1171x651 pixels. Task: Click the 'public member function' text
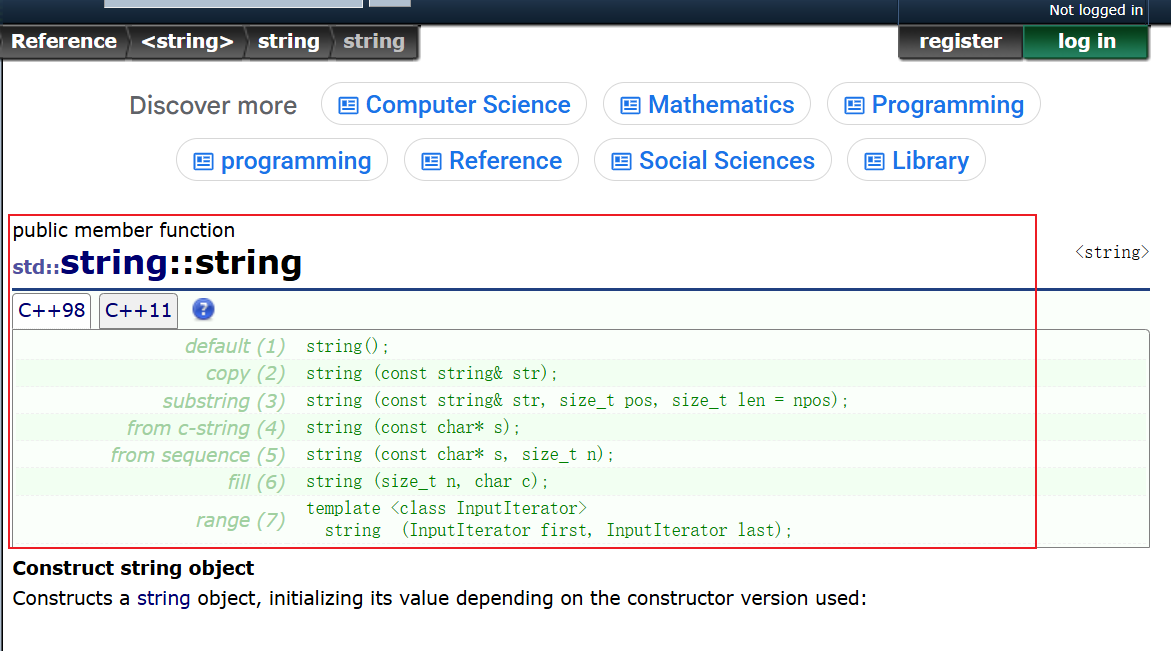(124, 230)
